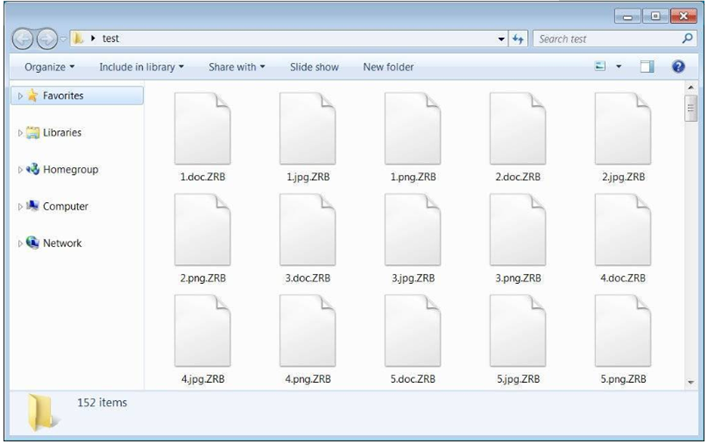
Task: Click the search magnifier icon
Action: [x=687, y=39]
